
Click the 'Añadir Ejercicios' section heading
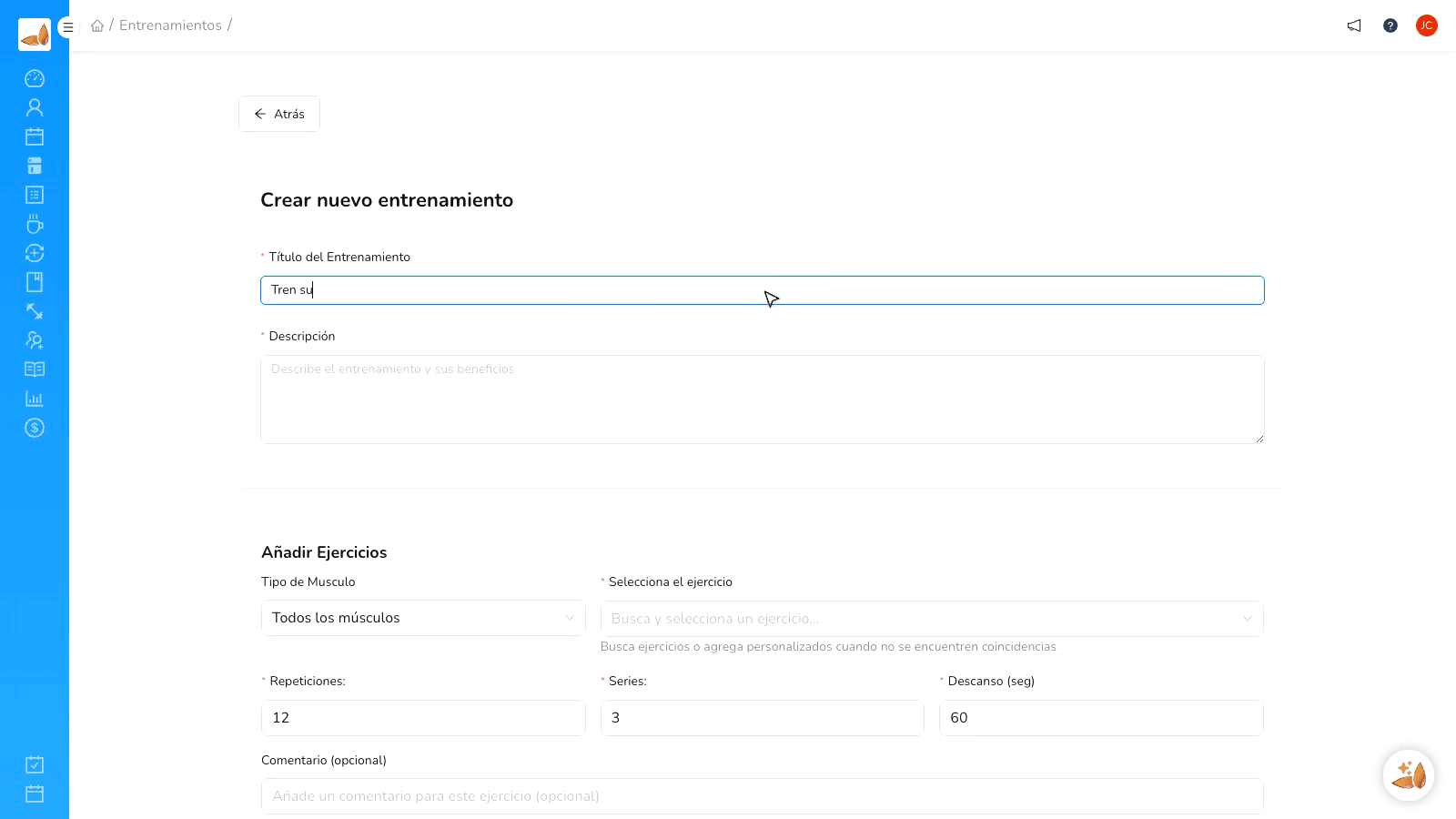[x=324, y=552]
